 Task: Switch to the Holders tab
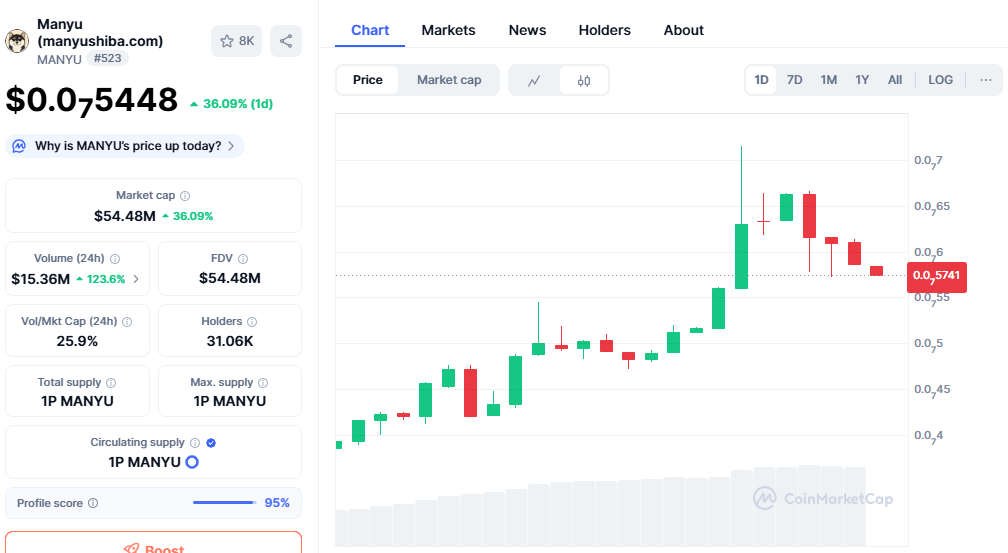tap(604, 30)
